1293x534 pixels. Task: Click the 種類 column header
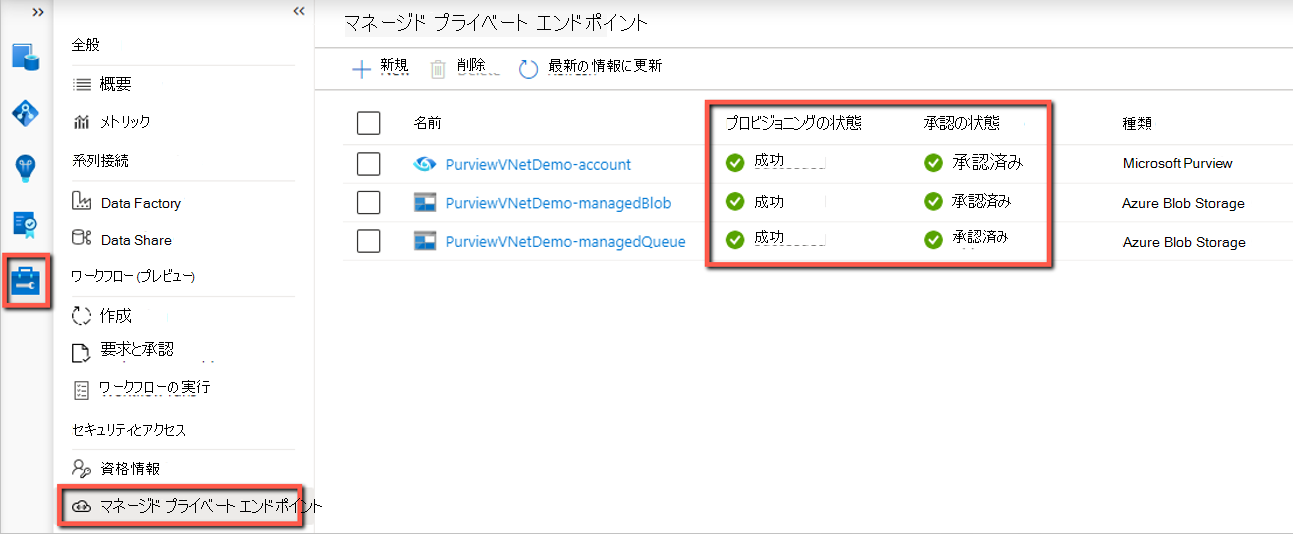pos(1137,123)
